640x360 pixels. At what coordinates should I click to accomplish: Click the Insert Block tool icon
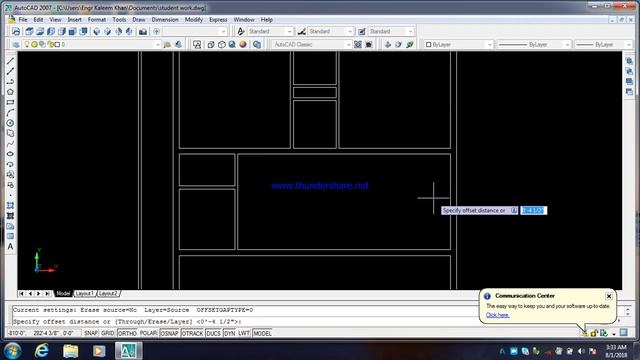10,175
